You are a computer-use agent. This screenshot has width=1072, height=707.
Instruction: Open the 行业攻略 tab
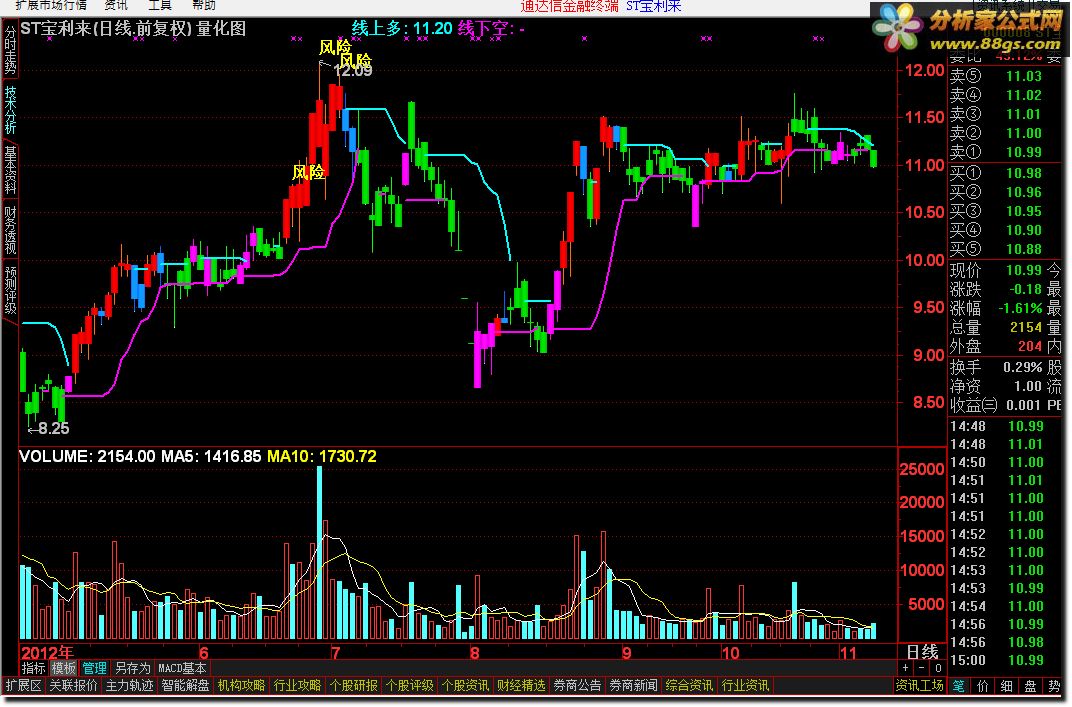pos(297,685)
